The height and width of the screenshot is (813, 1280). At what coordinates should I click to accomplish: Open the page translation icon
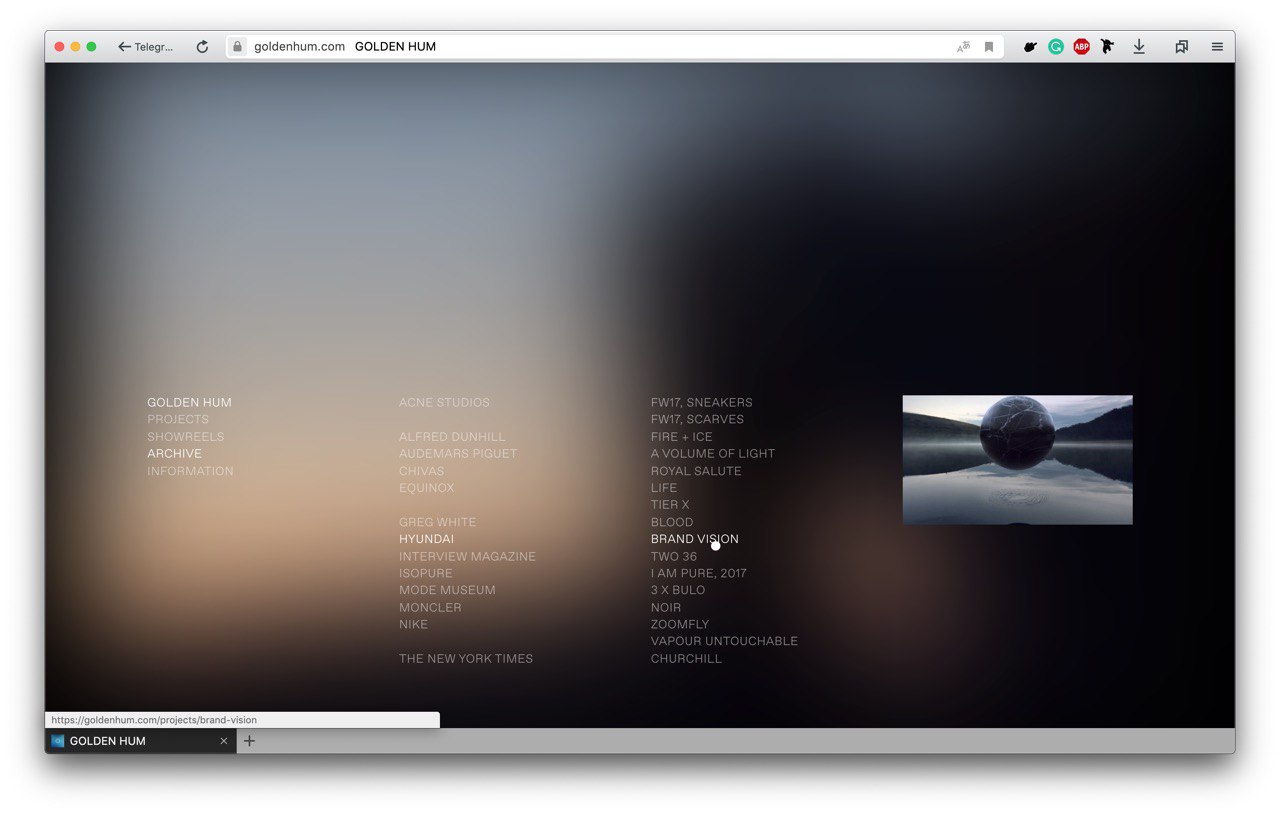[x=963, y=46]
